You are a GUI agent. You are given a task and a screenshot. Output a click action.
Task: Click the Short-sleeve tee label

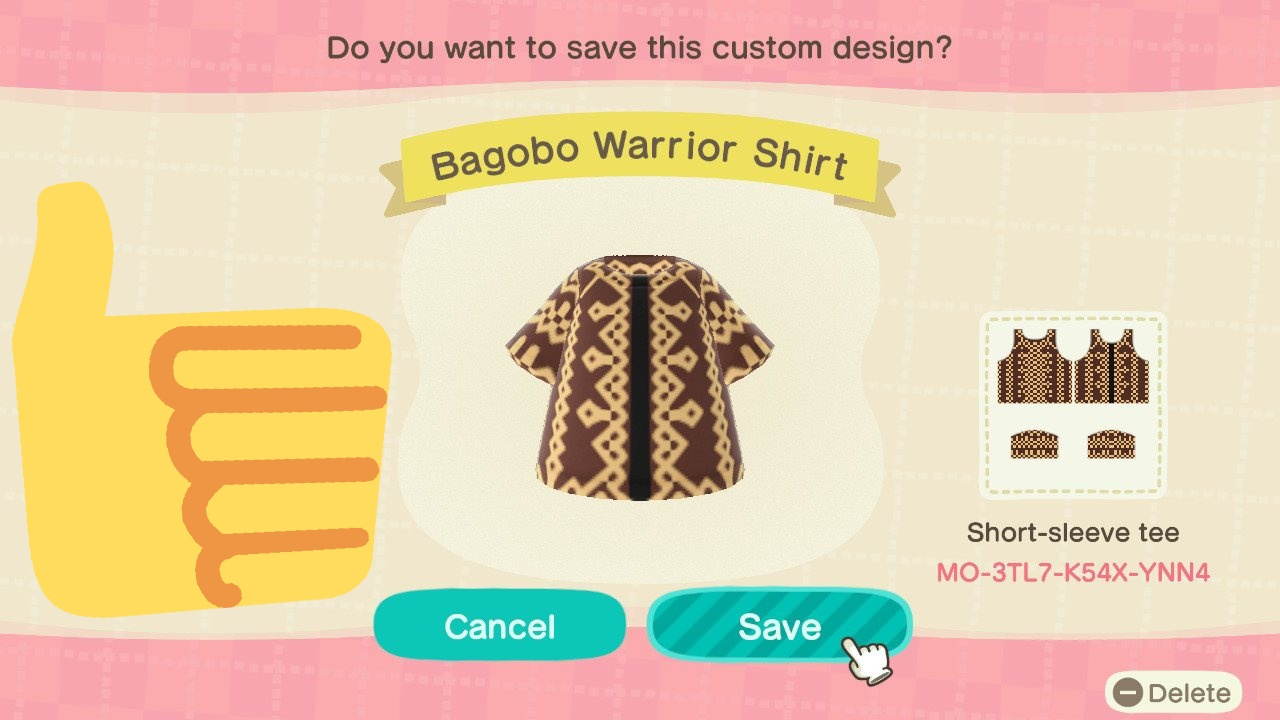[x=1073, y=532]
